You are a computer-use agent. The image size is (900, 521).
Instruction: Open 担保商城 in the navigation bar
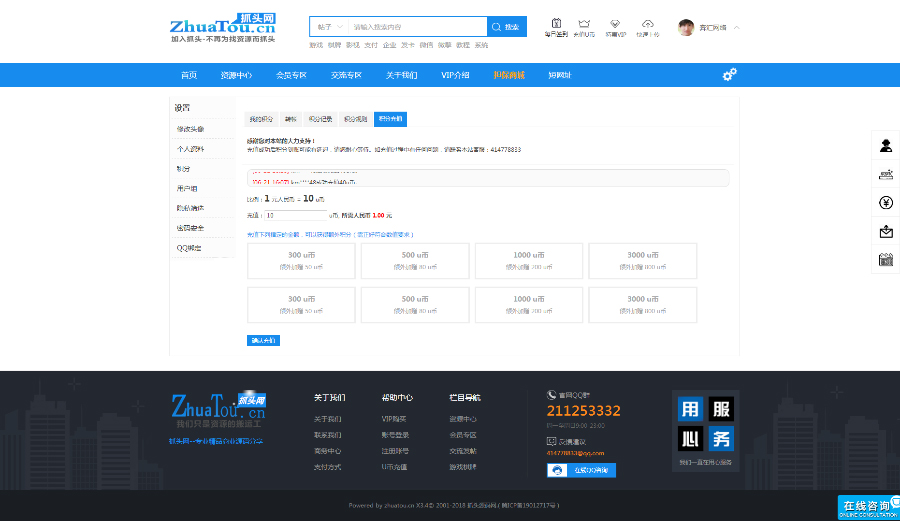click(508, 75)
